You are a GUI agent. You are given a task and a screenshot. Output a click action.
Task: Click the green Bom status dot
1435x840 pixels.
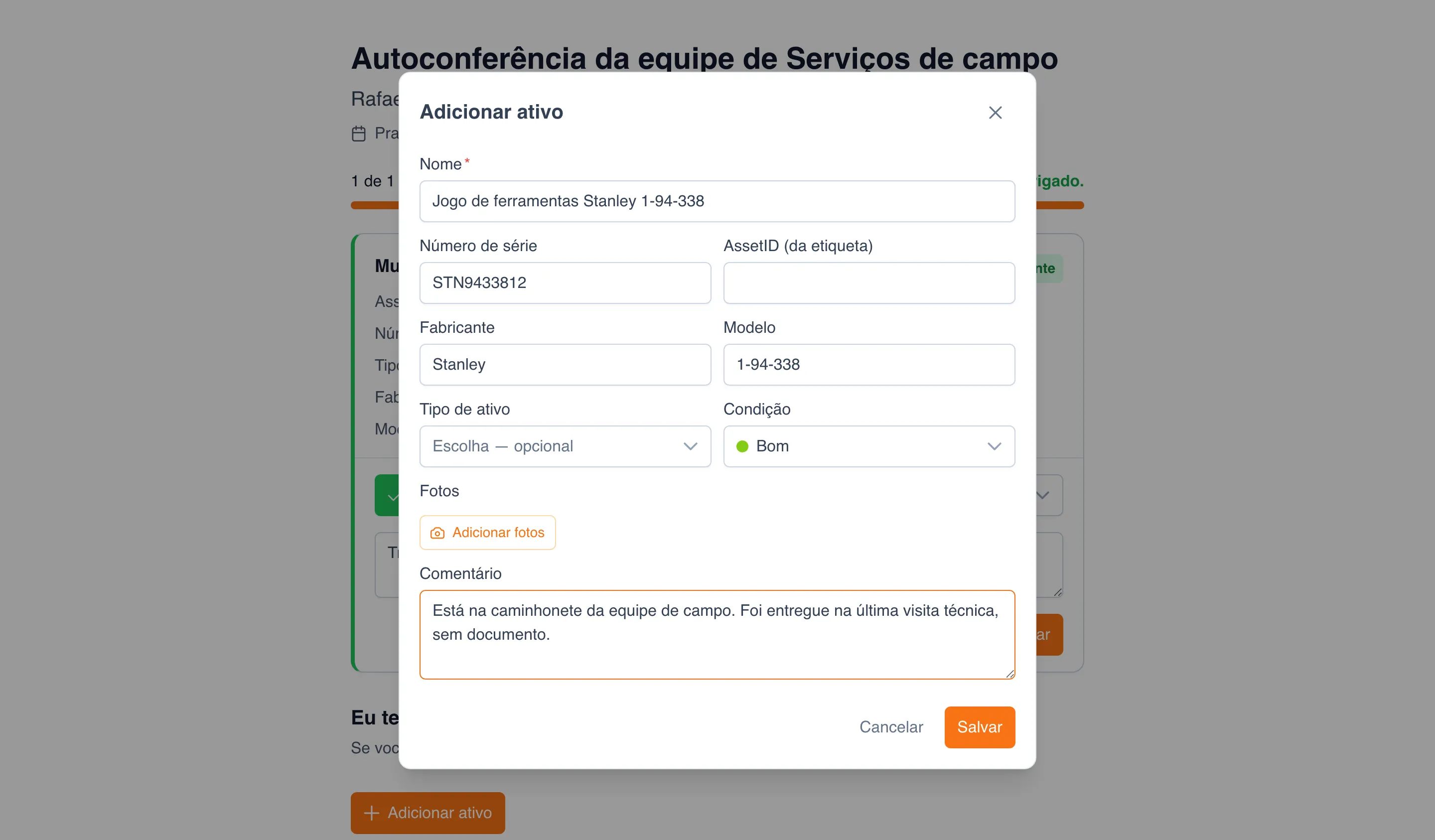(742, 446)
